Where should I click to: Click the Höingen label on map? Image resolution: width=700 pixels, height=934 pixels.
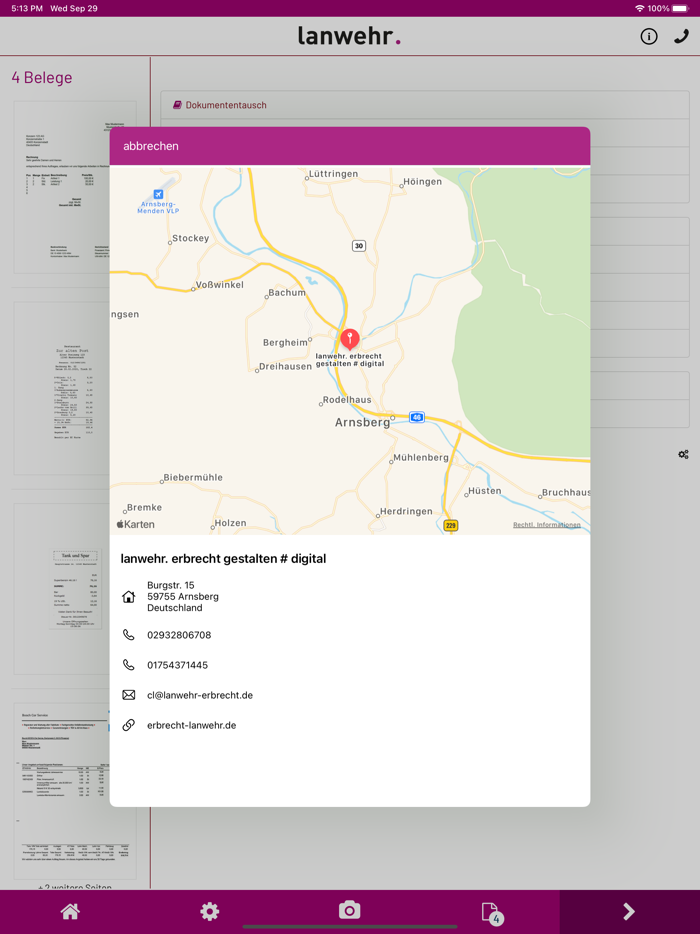click(x=422, y=182)
